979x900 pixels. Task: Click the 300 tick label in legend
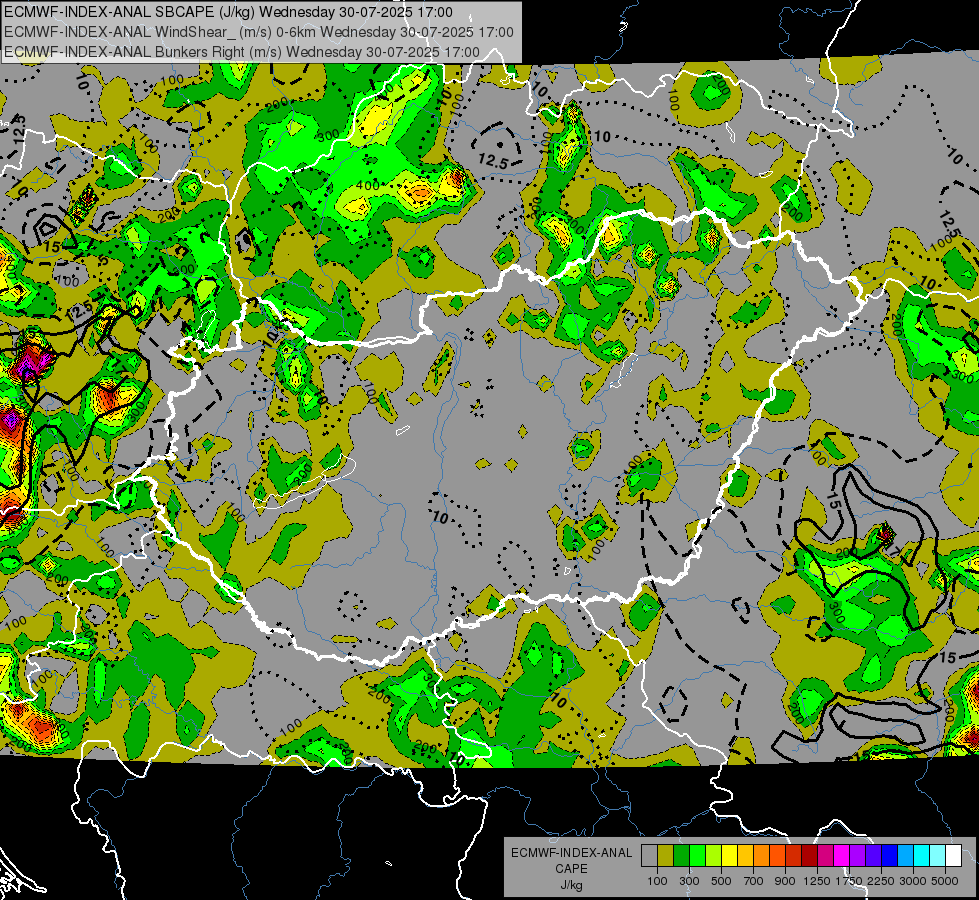[x=689, y=881]
